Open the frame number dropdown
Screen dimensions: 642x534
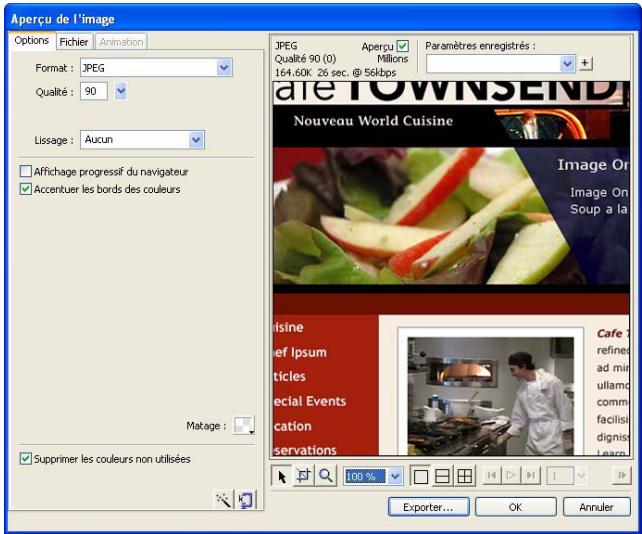coord(581,476)
